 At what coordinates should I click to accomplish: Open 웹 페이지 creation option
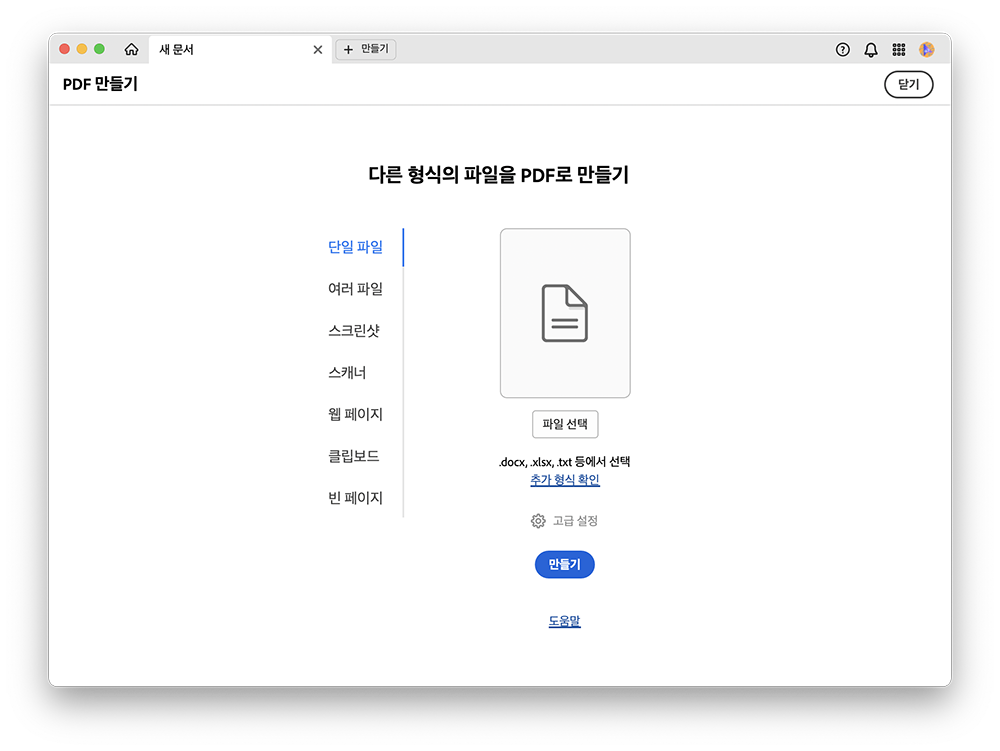pyautogui.click(x=355, y=414)
